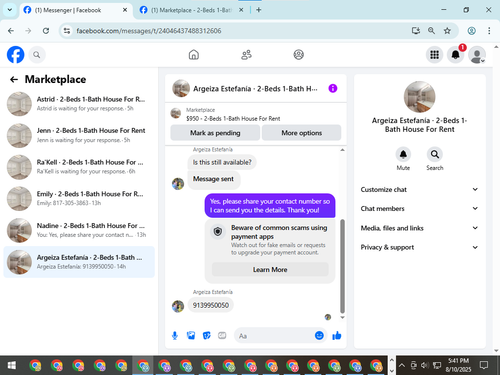
Task: Open the volume control in system tray
Action: (x=424, y=366)
